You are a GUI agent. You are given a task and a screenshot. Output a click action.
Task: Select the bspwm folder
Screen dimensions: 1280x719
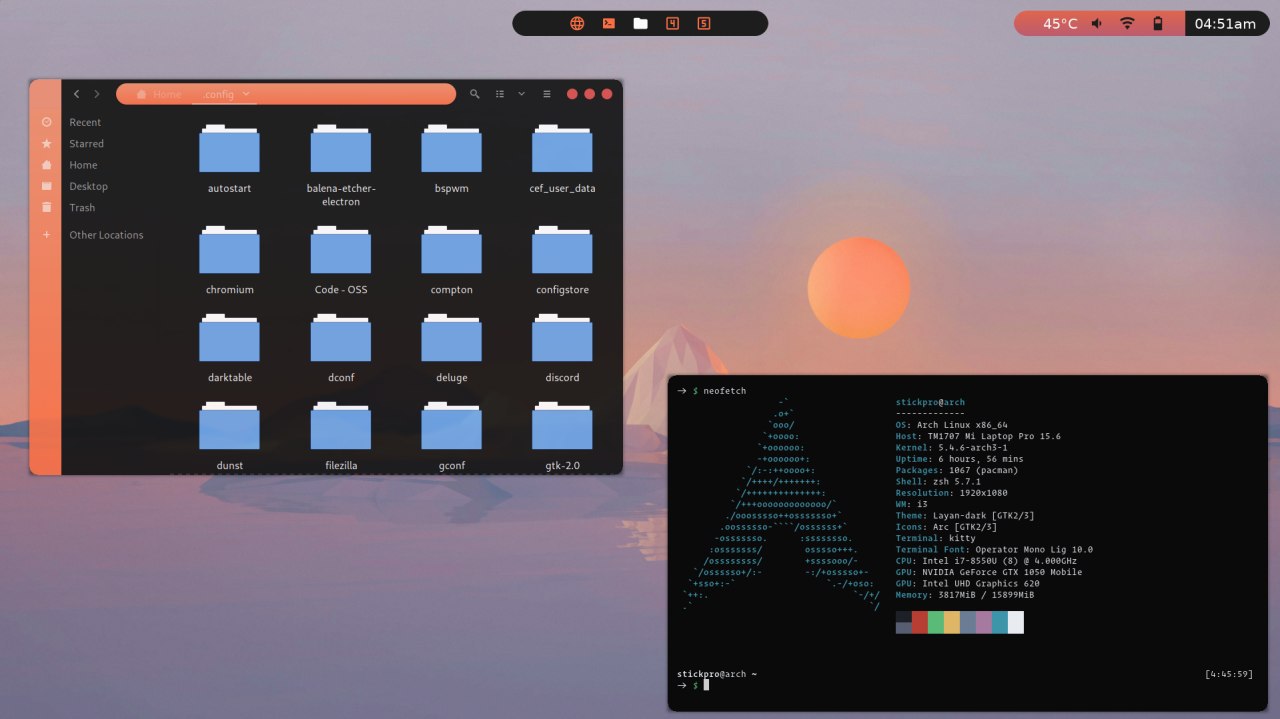pos(452,158)
